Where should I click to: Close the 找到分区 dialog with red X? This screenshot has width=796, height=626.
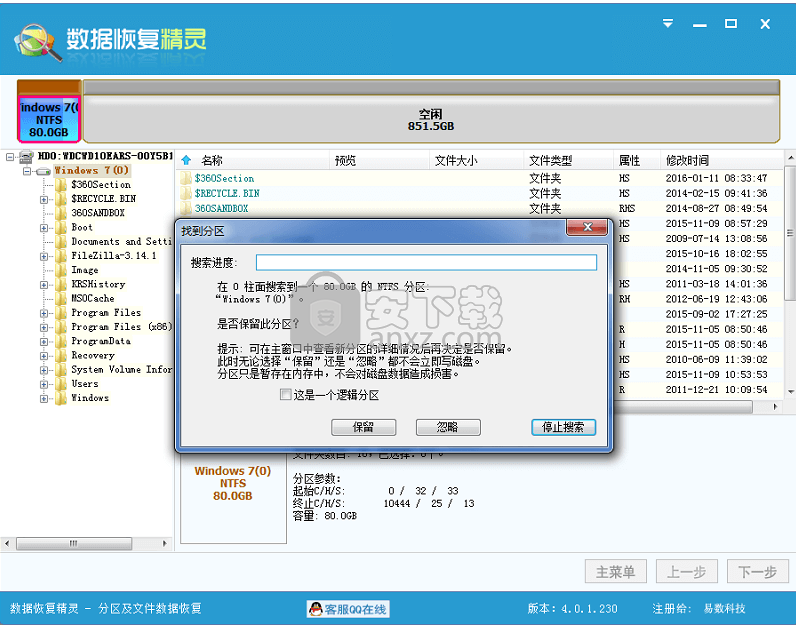[587, 227]
